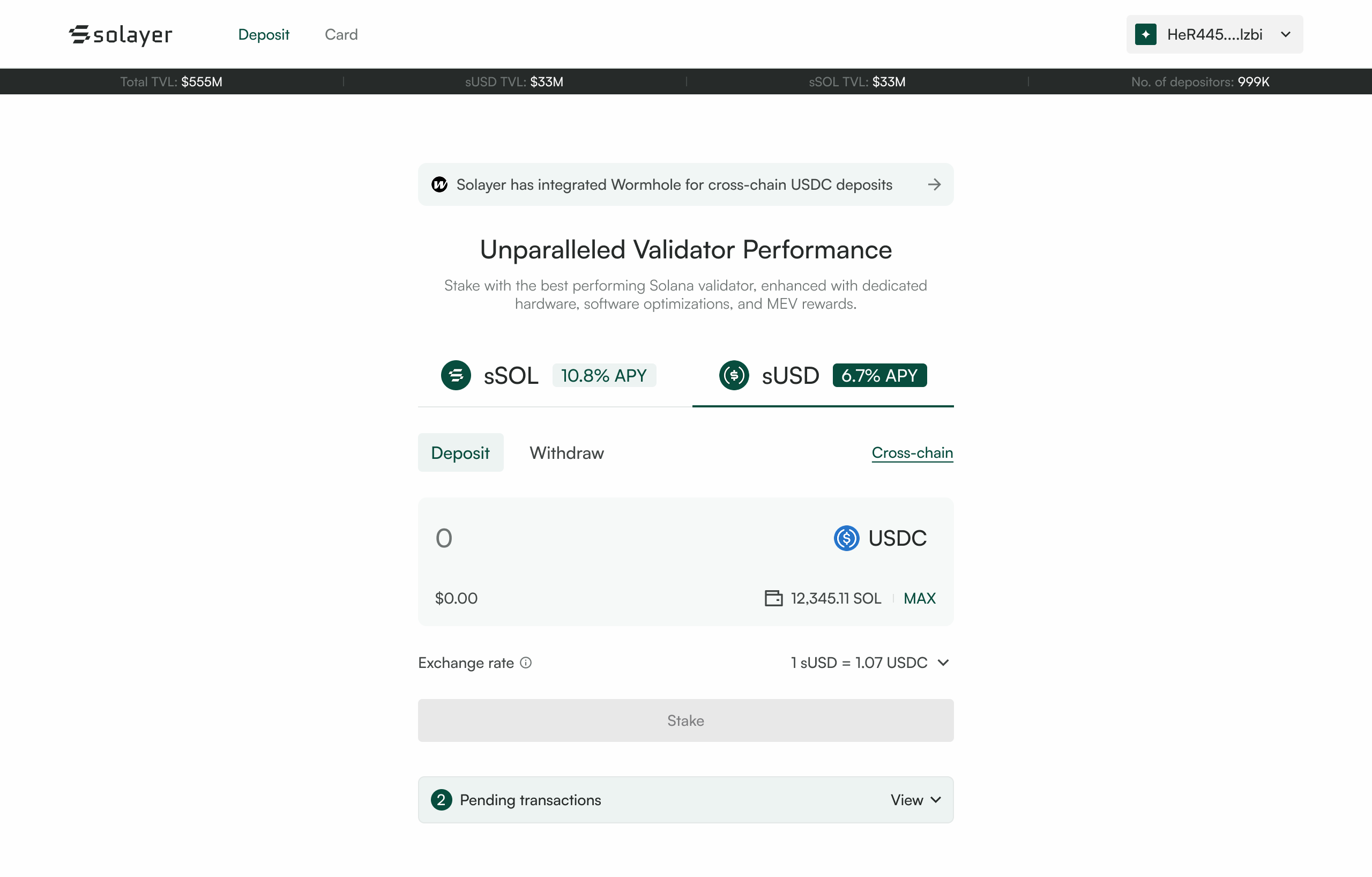Click the Cross-chain link
Viewport: 1372px width, 877px height.
(912, 452)
